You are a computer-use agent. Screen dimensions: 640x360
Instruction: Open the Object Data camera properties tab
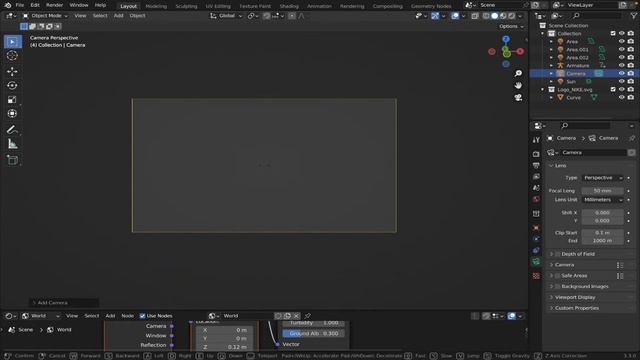536,262
